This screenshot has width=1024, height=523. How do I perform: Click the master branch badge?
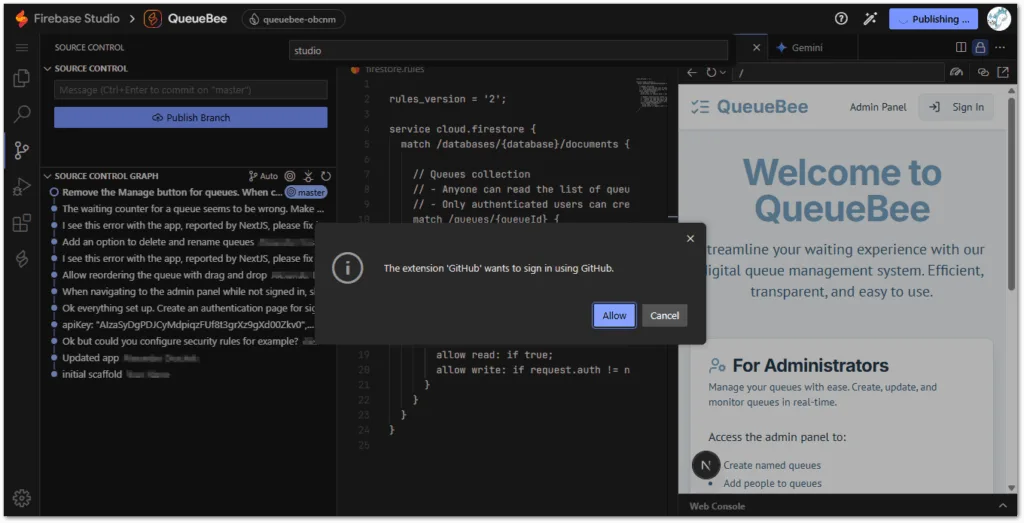tap(306, 193)
